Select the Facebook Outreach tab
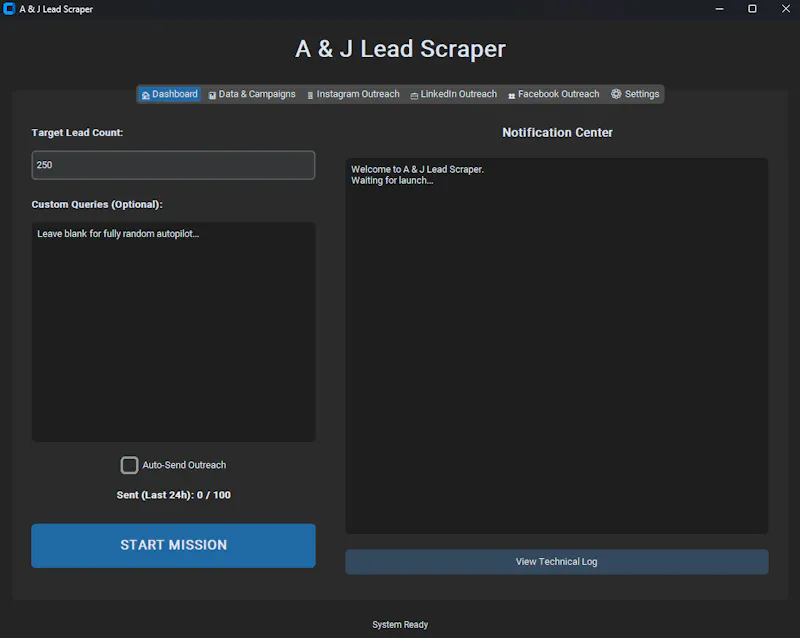 tap(554, 94)
